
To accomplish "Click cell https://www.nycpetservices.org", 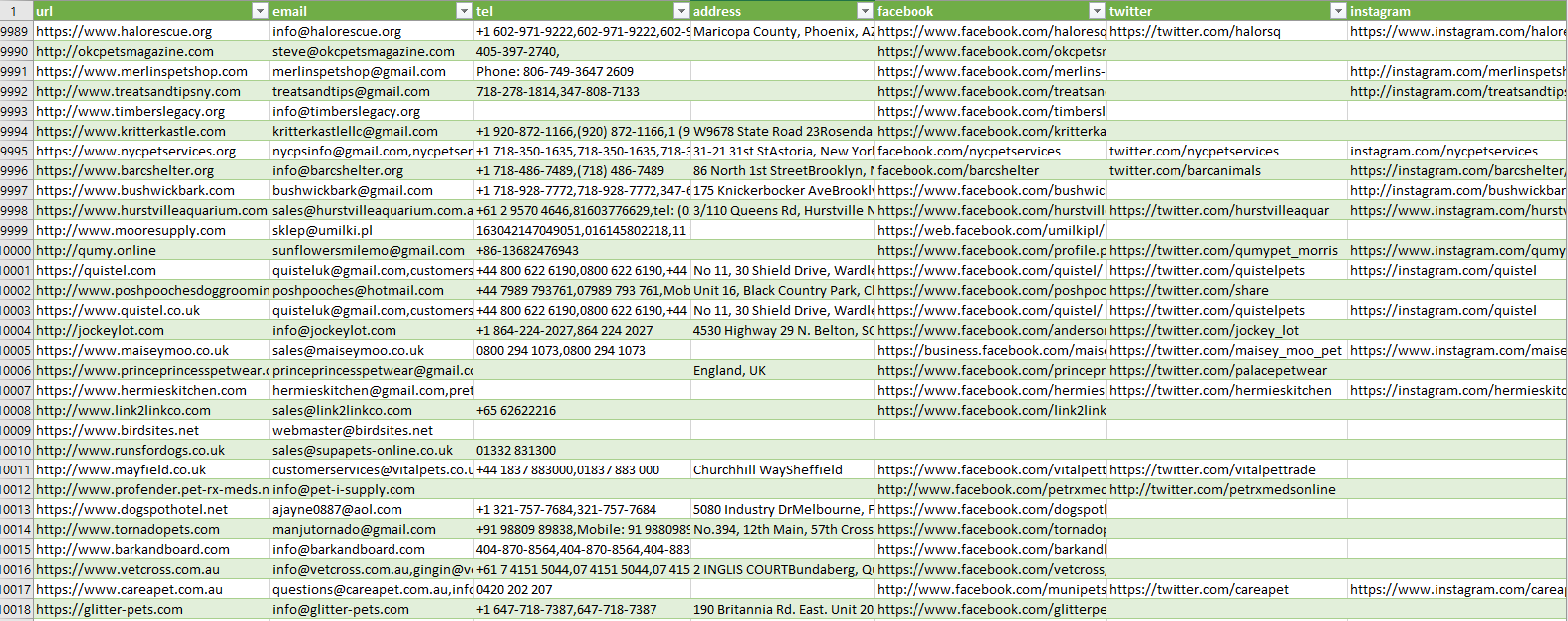I will tap(151, 151).
